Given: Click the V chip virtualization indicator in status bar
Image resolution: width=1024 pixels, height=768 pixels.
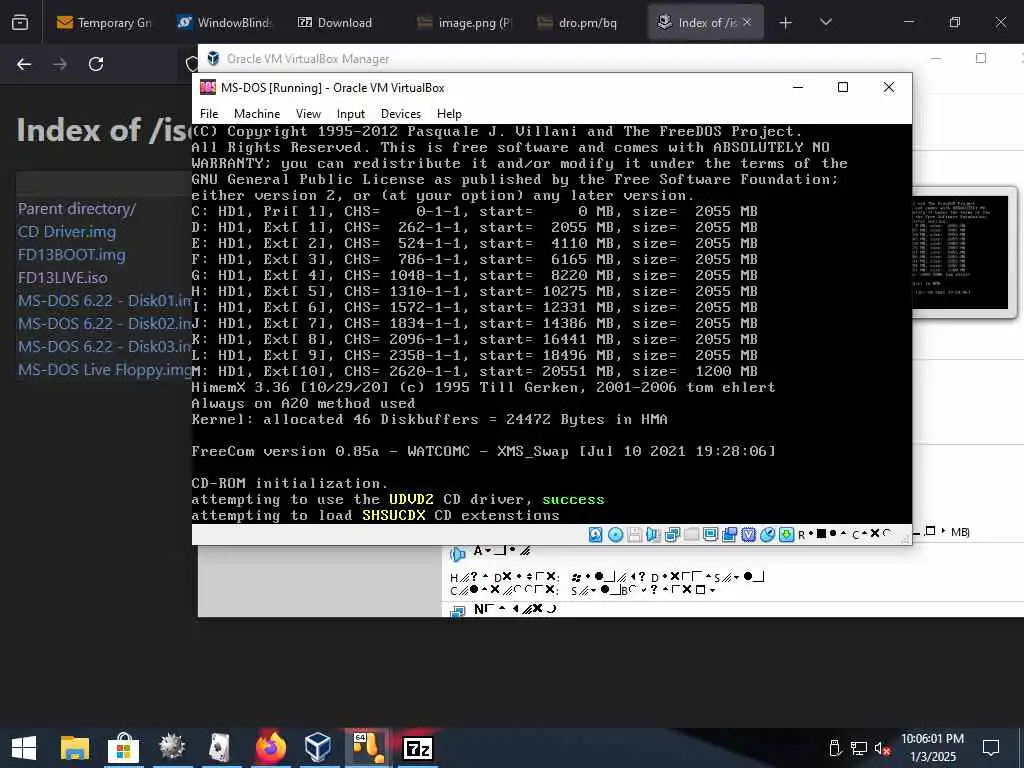Looking at the screenshot, I should coord(748,535).
